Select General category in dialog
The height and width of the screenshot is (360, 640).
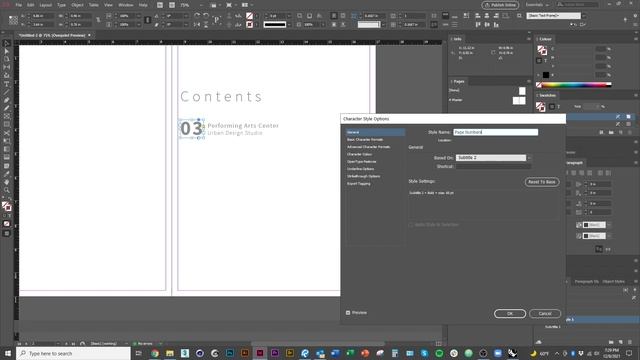375,132
